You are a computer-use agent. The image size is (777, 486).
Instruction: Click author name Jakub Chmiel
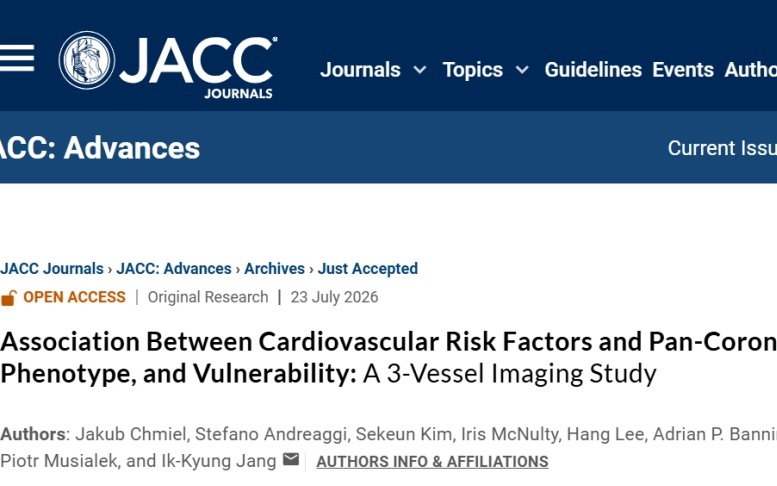click(x=131, y=434)
